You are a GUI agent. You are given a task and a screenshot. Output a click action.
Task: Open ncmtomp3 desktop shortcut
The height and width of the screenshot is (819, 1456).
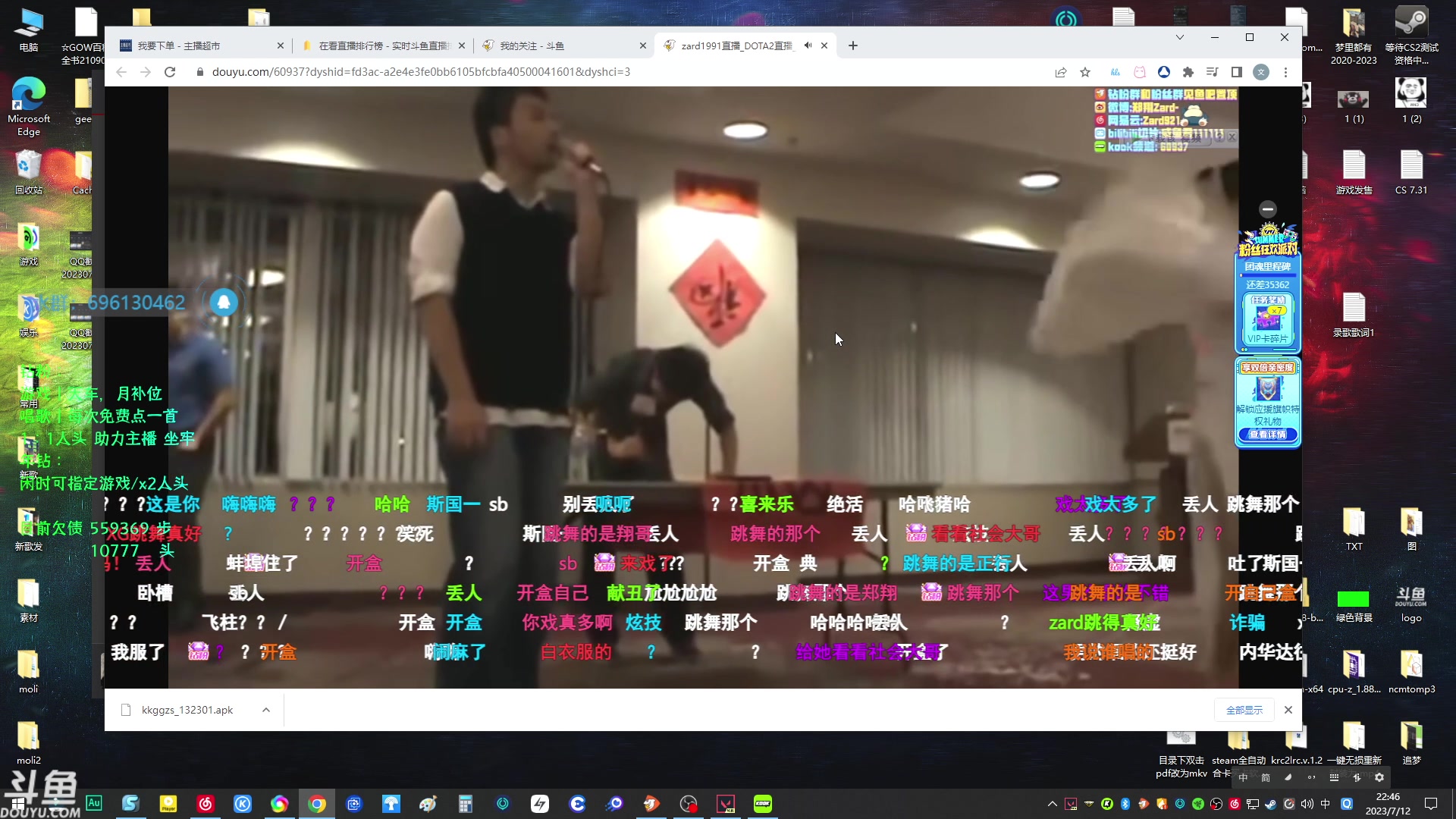1411,670
